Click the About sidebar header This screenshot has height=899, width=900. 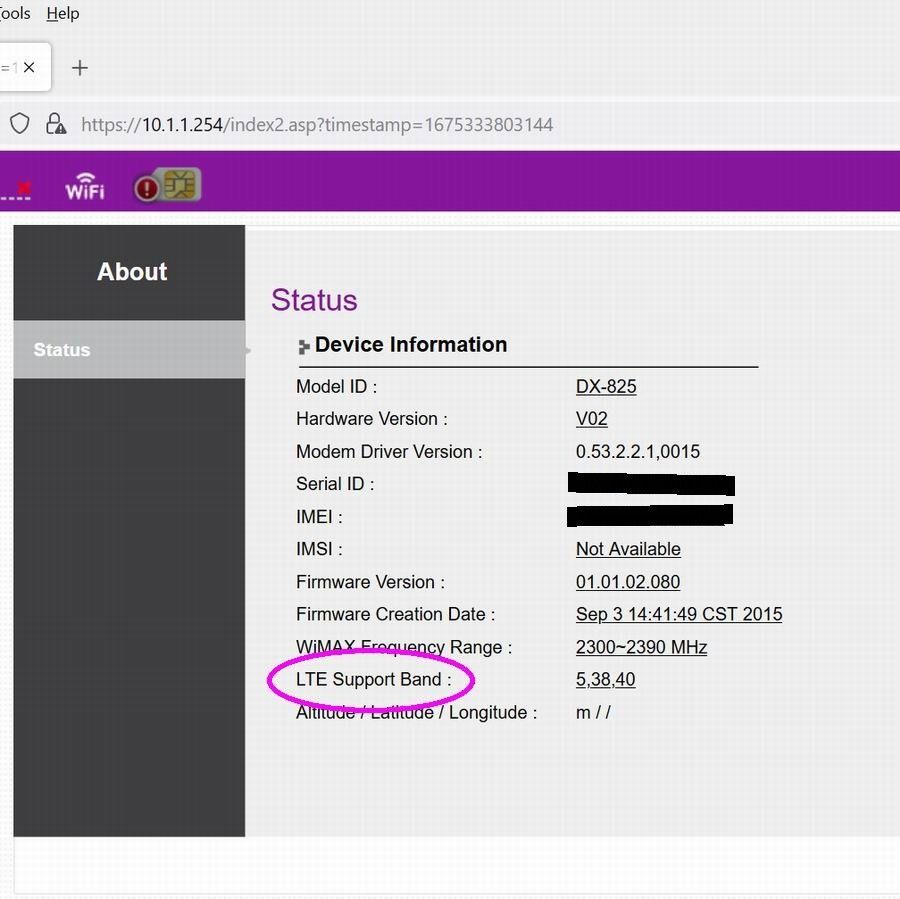131,272
